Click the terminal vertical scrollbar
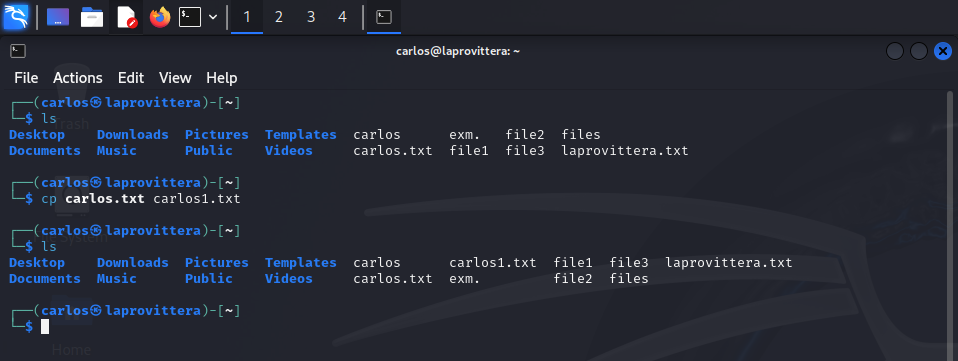The image size is (958, 361). (x=949, y=226)
